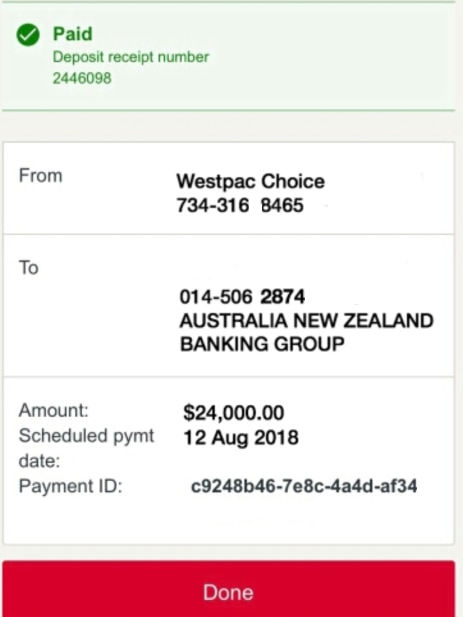Viewport: 463px width, 617px height.
Task: Select the Westpac Choice account name
Action: pyautogui.click(x=251, y=181)
